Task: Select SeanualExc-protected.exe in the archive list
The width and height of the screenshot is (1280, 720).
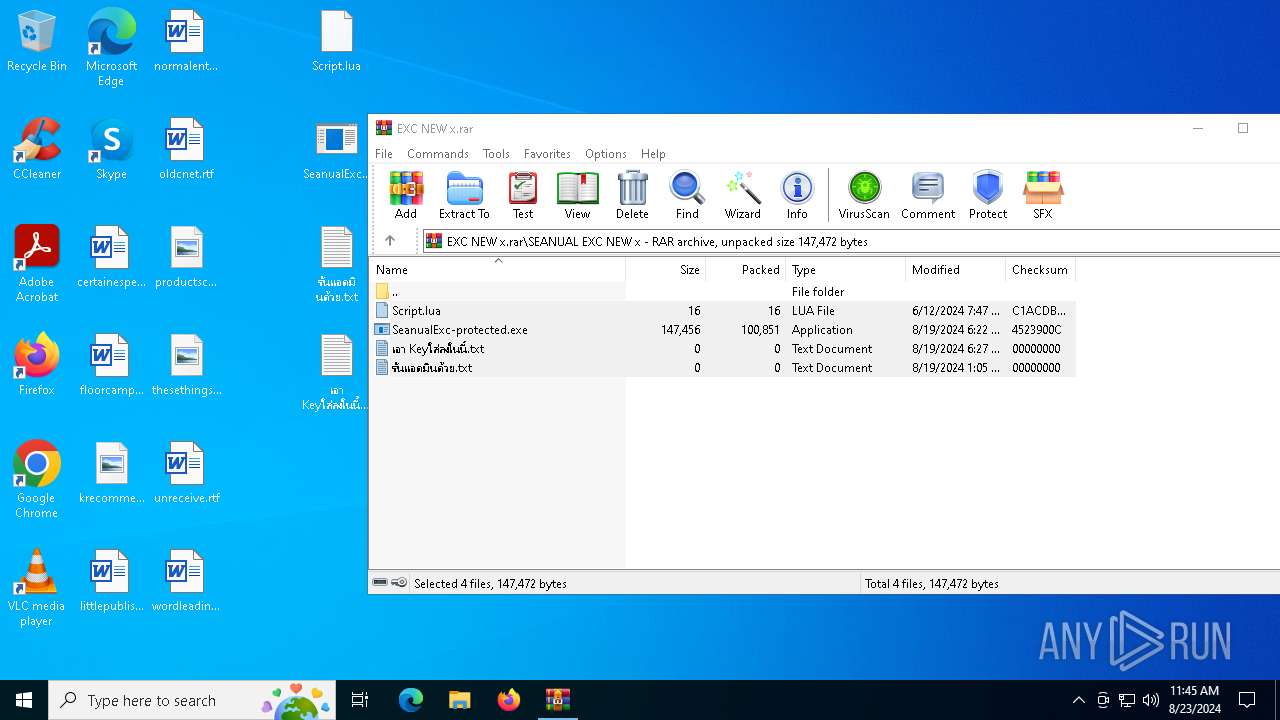Action: pyautogui.click(x=724, y=330)
